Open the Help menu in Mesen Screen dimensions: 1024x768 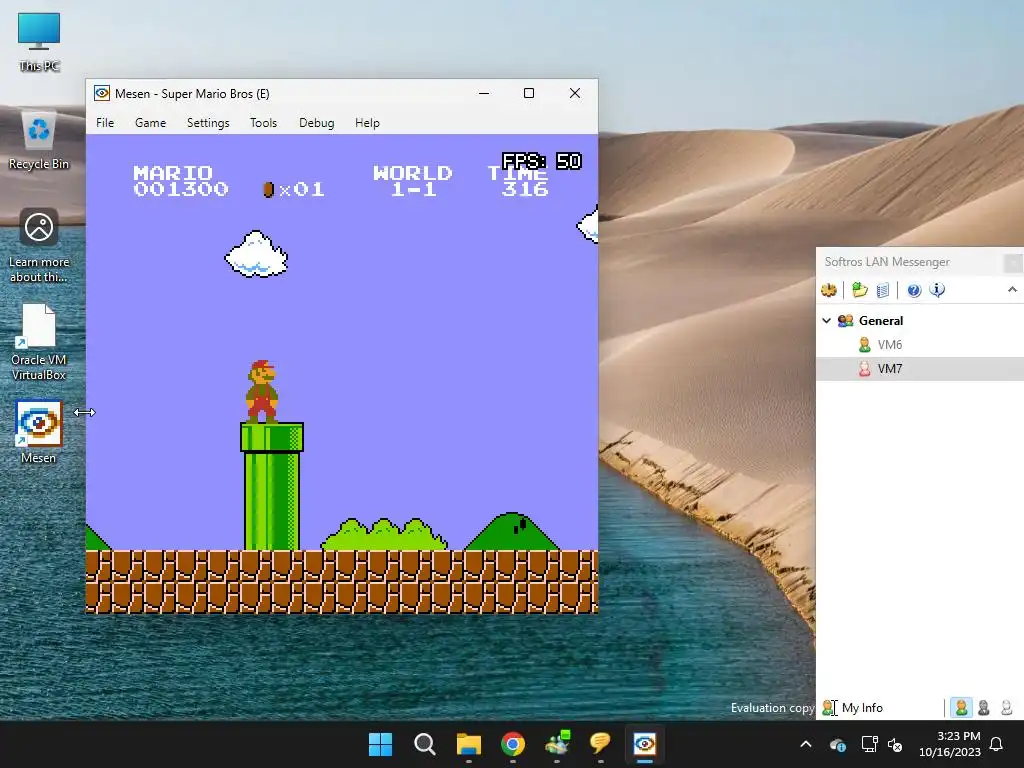367,123
